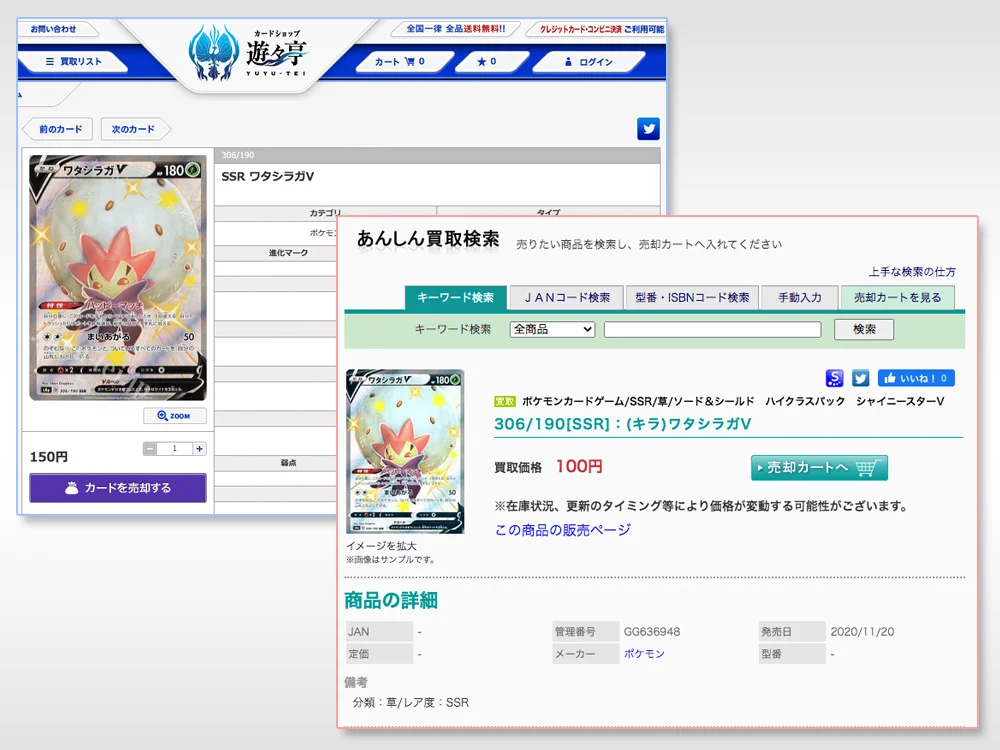
Task: Select the キーワード検索 tab
Action: 455,298
